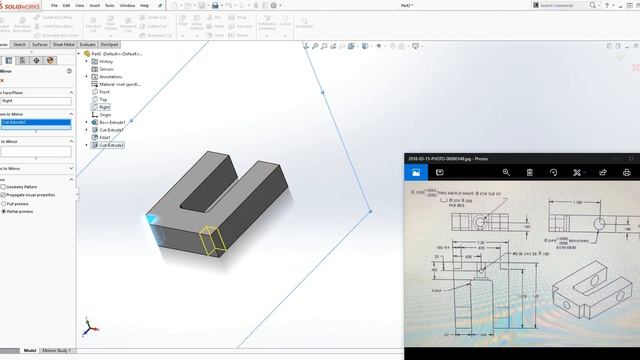The image size is (640, 360).
Task: Click the Print icon in the top toolbar
Action: (215, 6)
